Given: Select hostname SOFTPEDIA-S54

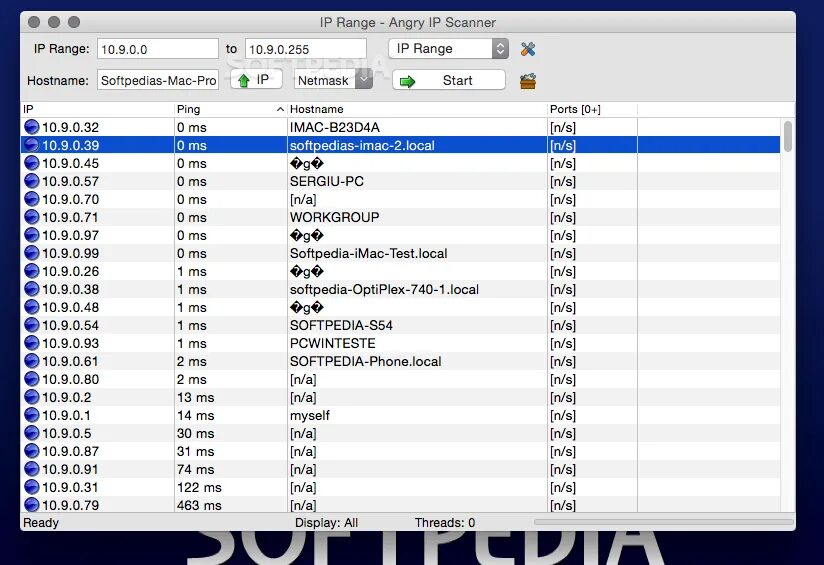Looking at the screenshot, I should [x=341, y=325].
